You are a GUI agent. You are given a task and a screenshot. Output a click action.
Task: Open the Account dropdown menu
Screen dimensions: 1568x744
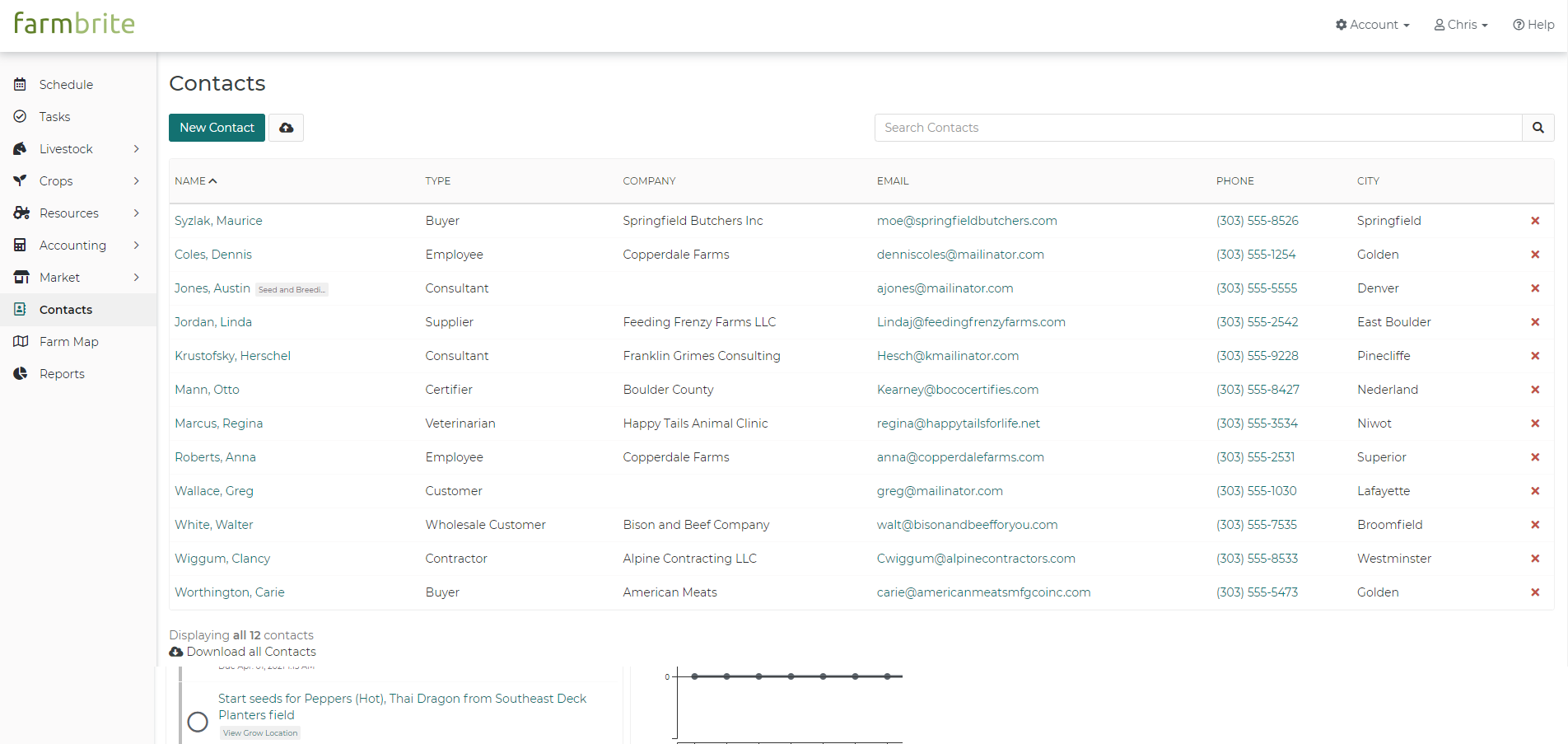tap(1373, 25)
